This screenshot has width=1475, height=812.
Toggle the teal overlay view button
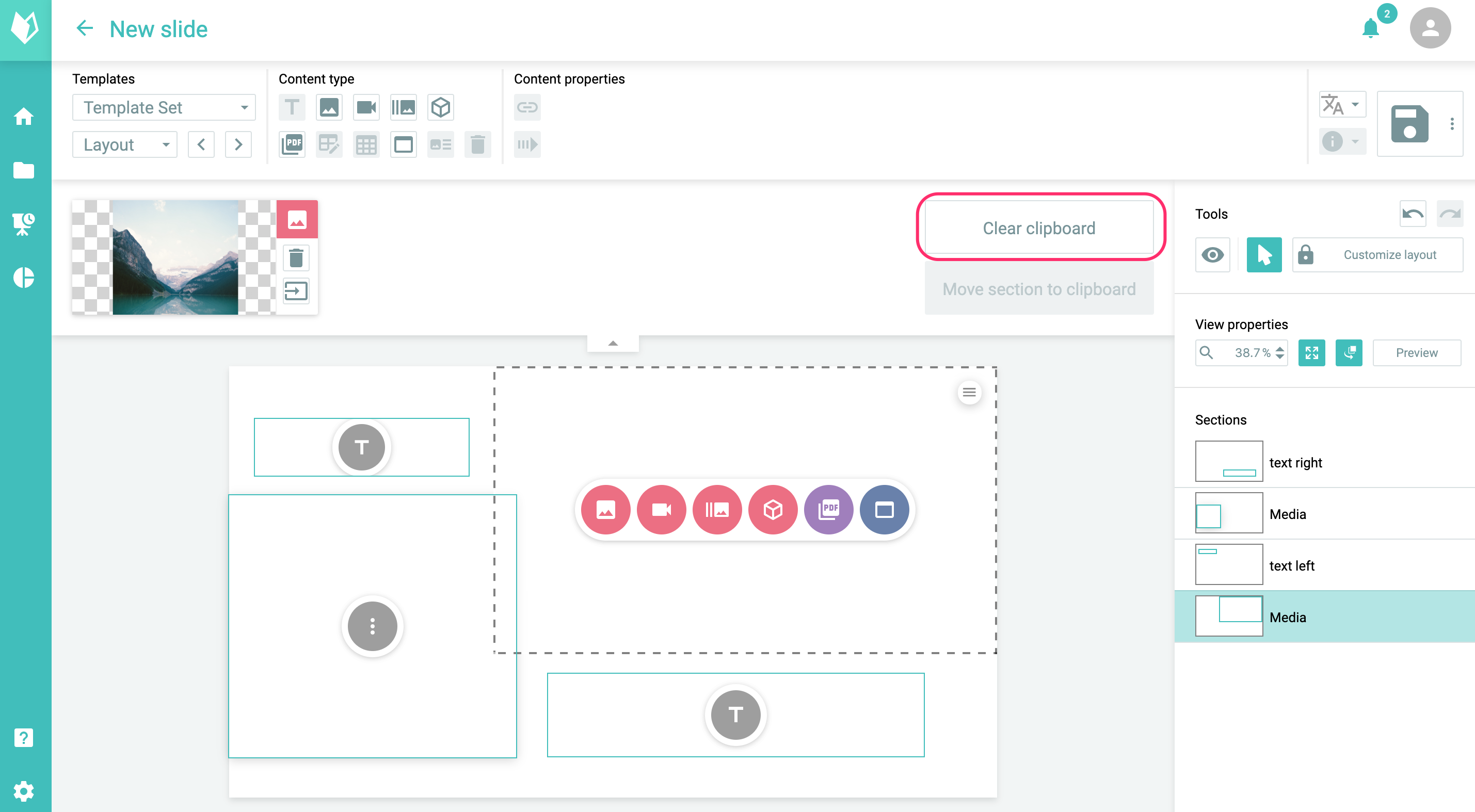(x=1349, y=352)
